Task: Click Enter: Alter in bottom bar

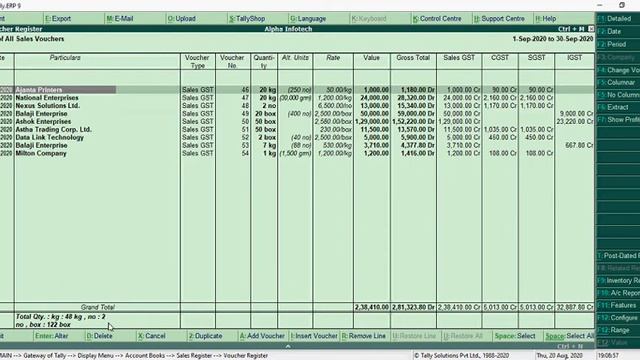Action: click(51, 336)
